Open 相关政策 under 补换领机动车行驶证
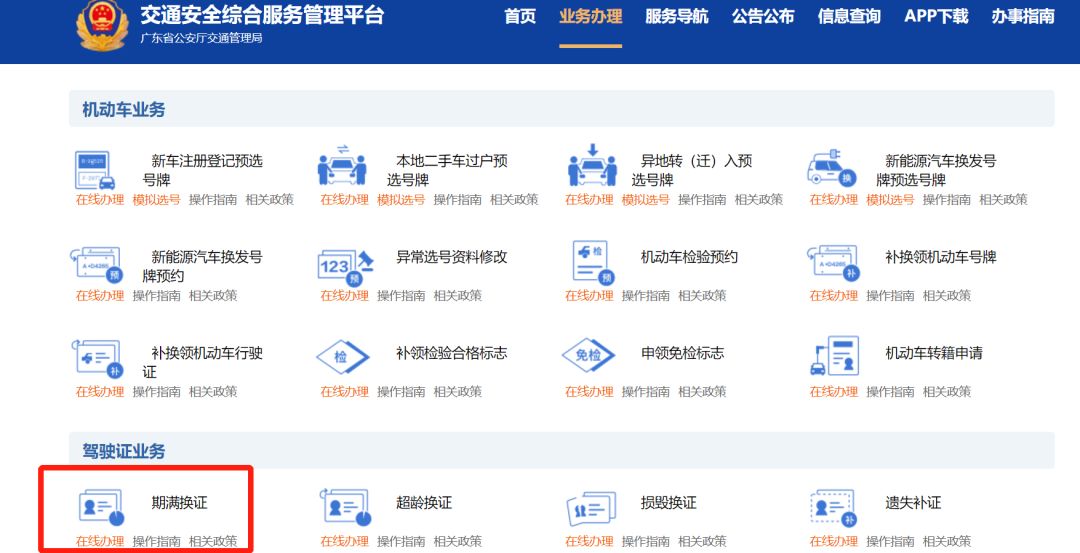 pyautogui.click(x=213, y=392)
